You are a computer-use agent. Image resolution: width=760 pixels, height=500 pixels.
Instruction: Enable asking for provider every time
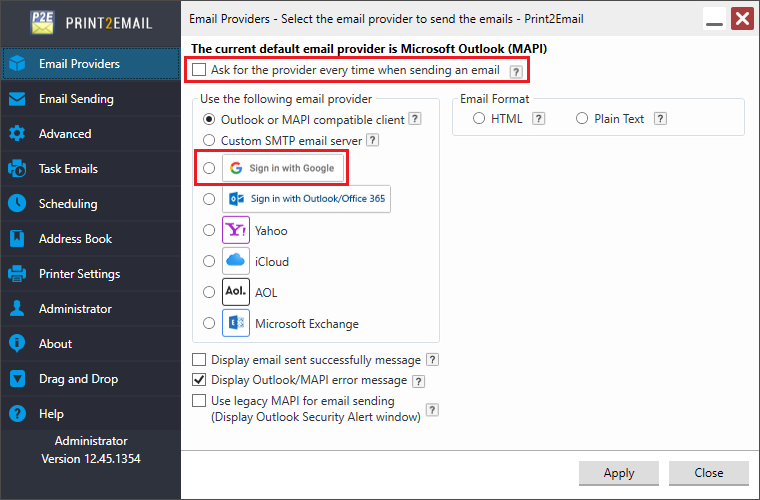click(199, 70)
